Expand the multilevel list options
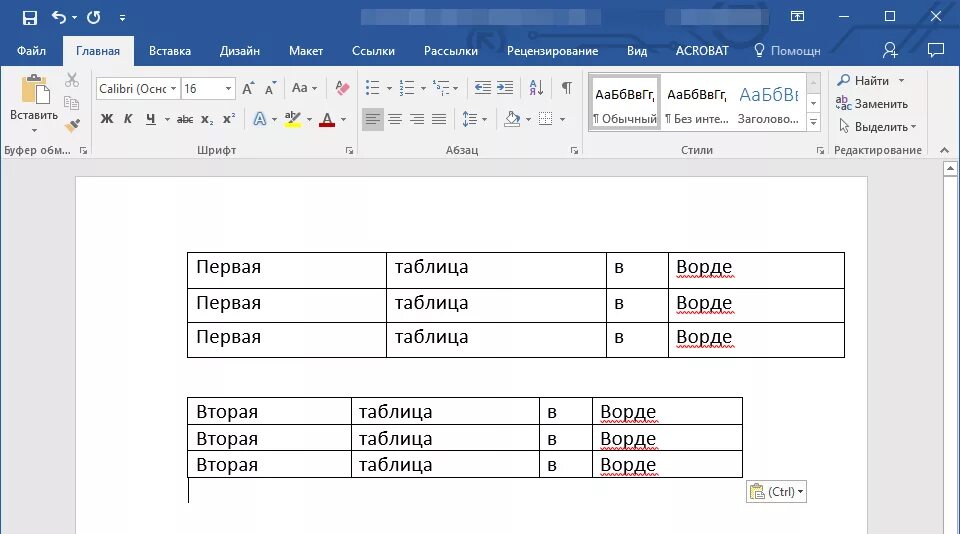 (x=456, y=88)
